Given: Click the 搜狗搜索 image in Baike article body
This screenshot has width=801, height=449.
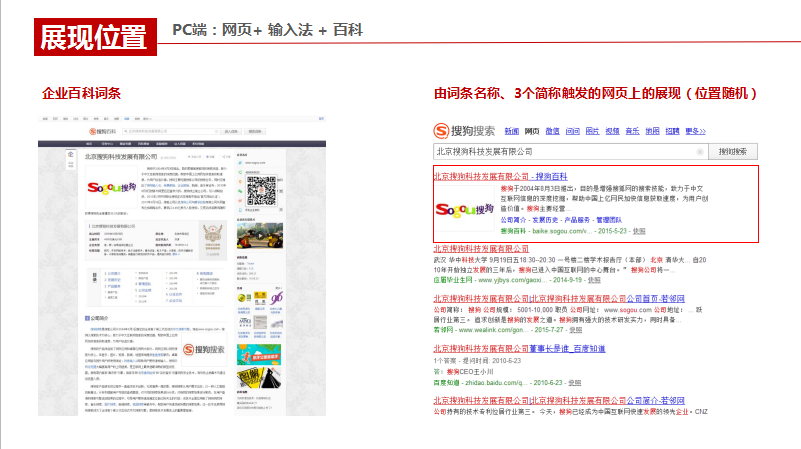Looking at the screenshot, I should click(x=204, y=350).
